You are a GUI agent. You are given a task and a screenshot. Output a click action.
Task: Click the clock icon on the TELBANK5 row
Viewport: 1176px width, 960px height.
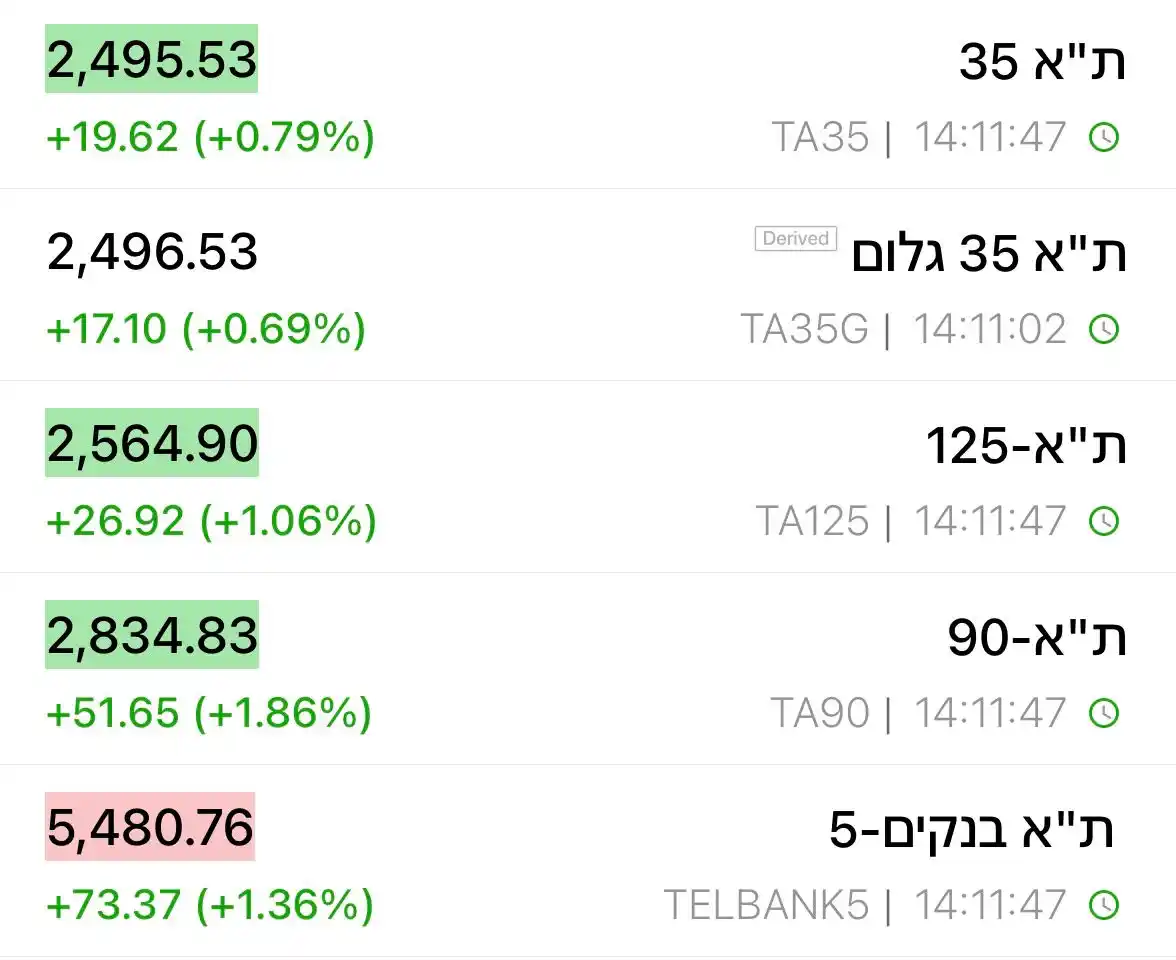[1103, 905]
